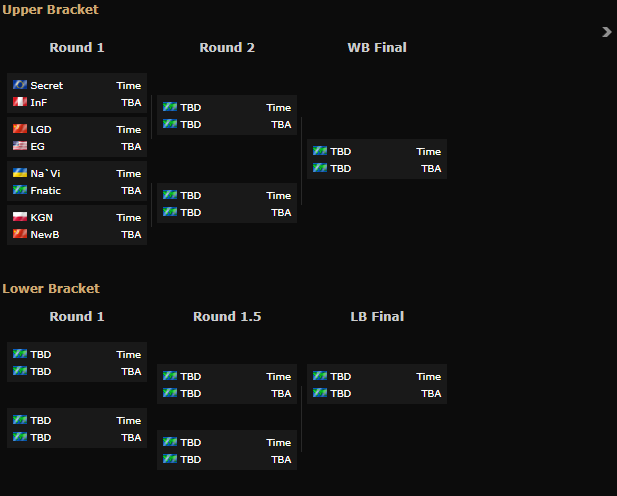Select the LGD team name
This screenshot has width=617, height=496.
[x=41, y=130]
